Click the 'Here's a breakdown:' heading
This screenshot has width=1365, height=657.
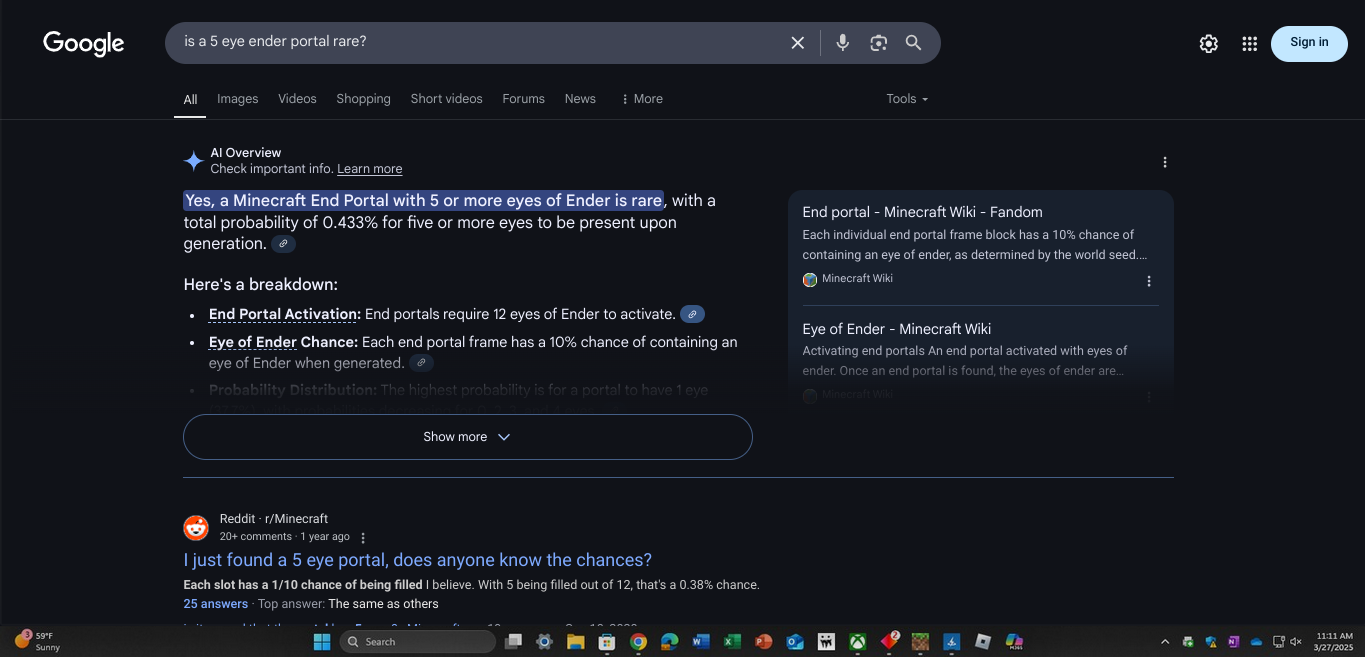pos(260,285)
